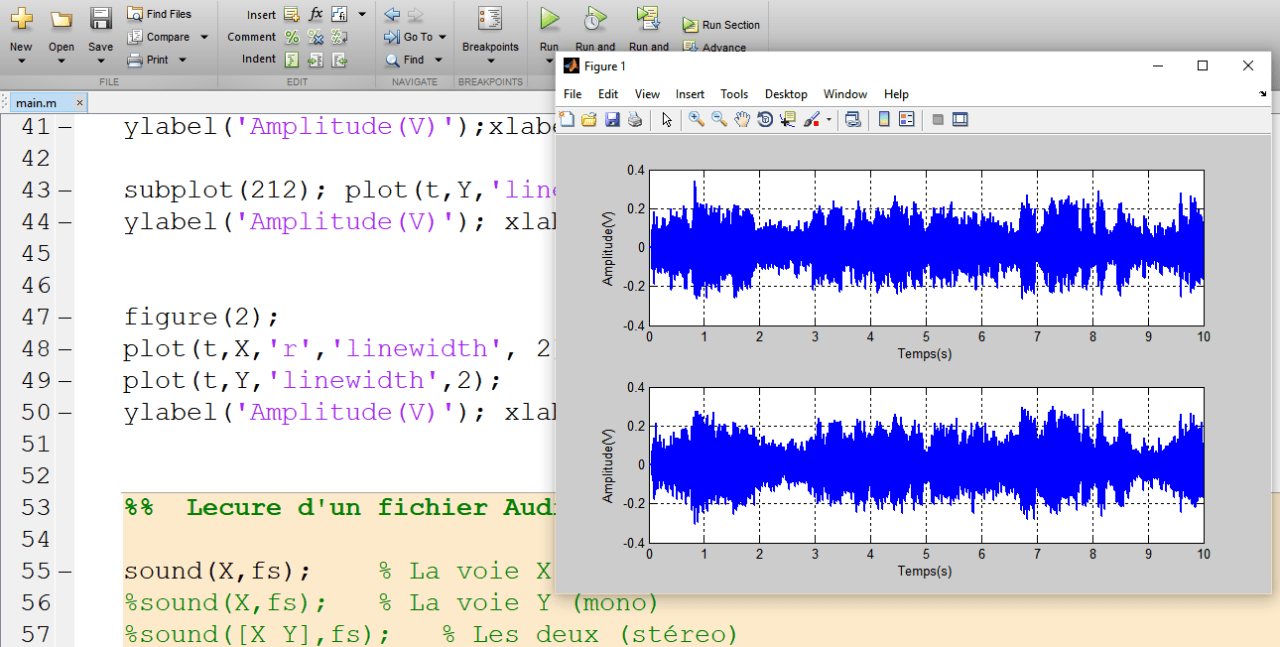
Task: Select the Zoom In tool in Figure 1
Action: (x=695, y=119)
